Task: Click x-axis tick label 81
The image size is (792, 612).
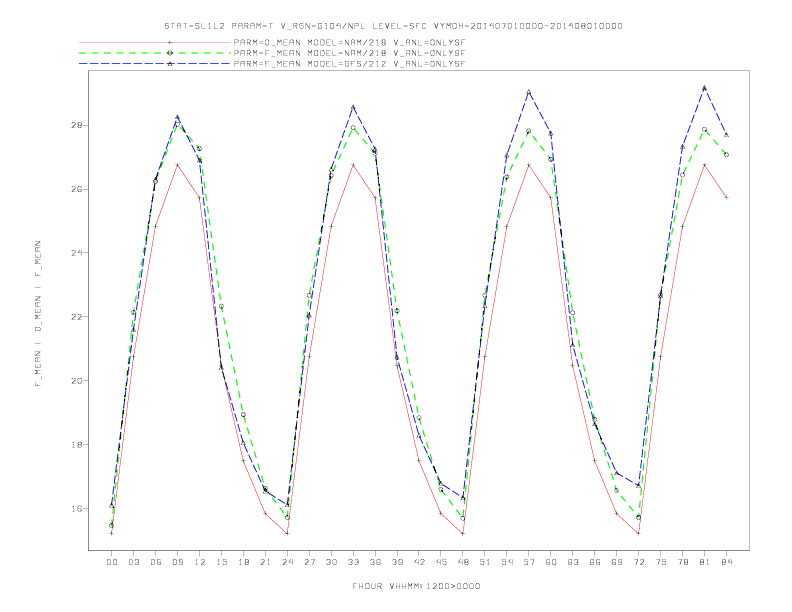Action: tap(705, 562)
